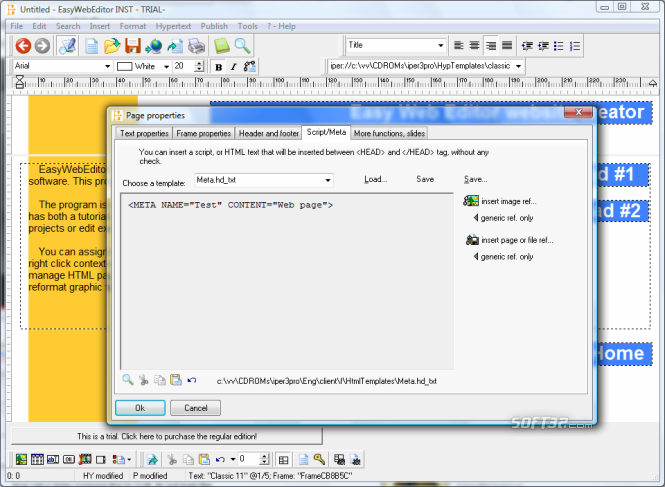Open the Title style dropdown
Viewport: 665px width, 487px height.
tap(441, 45)
